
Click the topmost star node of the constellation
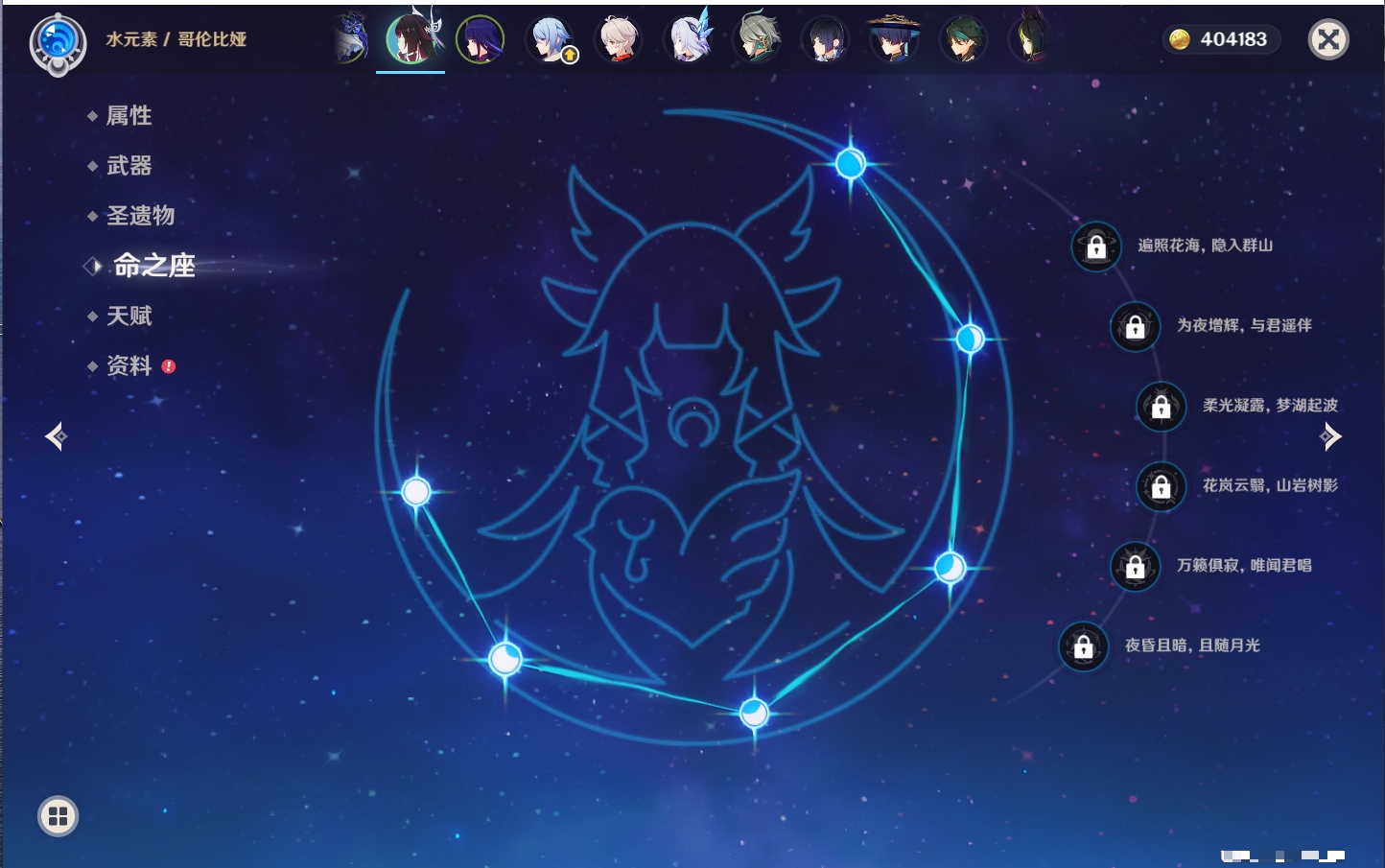pos(851,164)
